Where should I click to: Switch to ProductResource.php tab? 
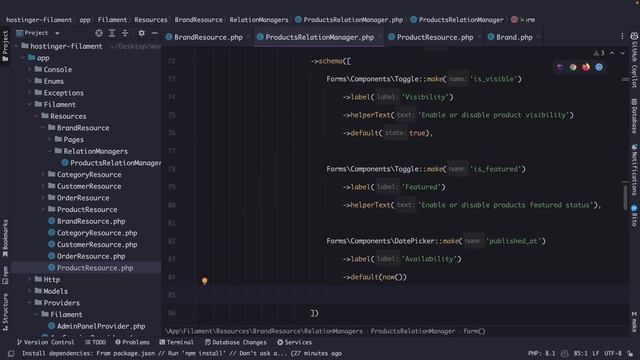(431, 37)
